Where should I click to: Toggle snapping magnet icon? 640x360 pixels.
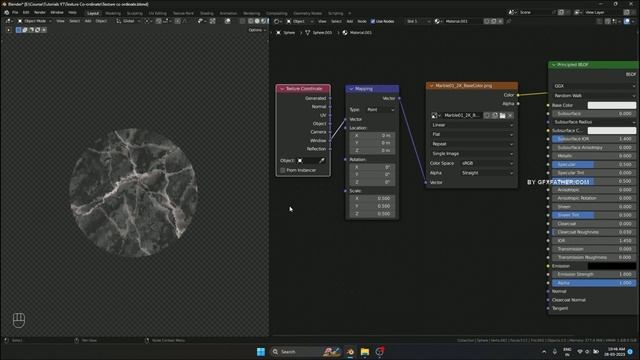coord(159,21)
